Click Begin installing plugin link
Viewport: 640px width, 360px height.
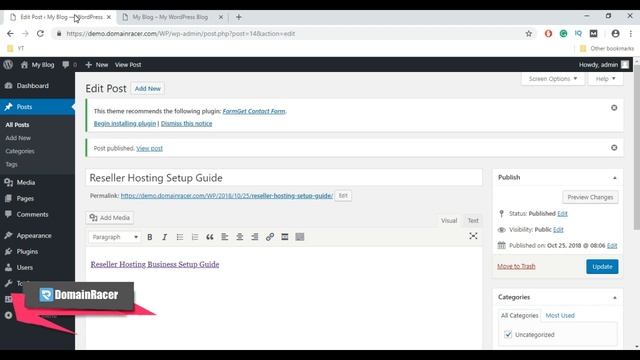[125, 124]
